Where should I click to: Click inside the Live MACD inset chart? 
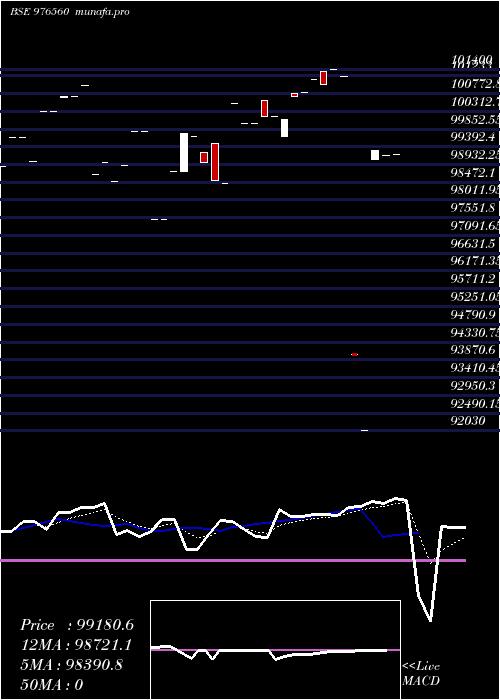click(x=275, y=650)
